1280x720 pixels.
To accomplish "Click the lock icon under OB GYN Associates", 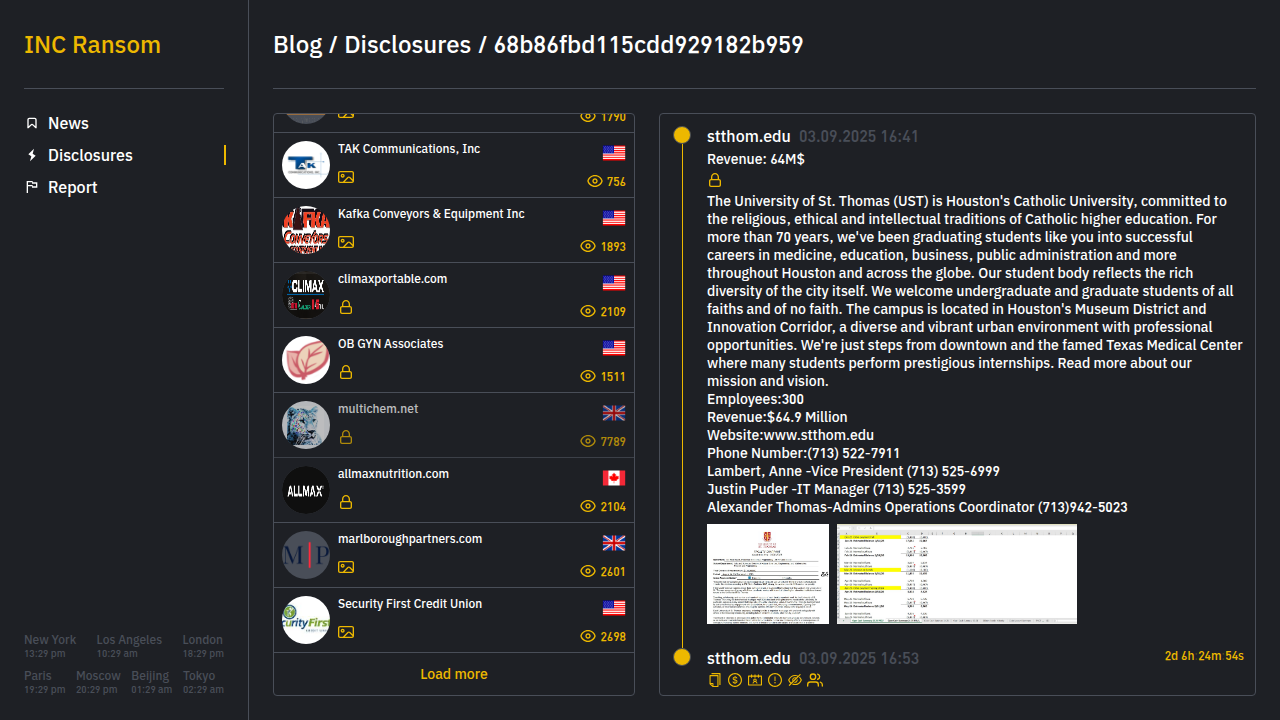I will pyautogui.click(x=346, y=372).
